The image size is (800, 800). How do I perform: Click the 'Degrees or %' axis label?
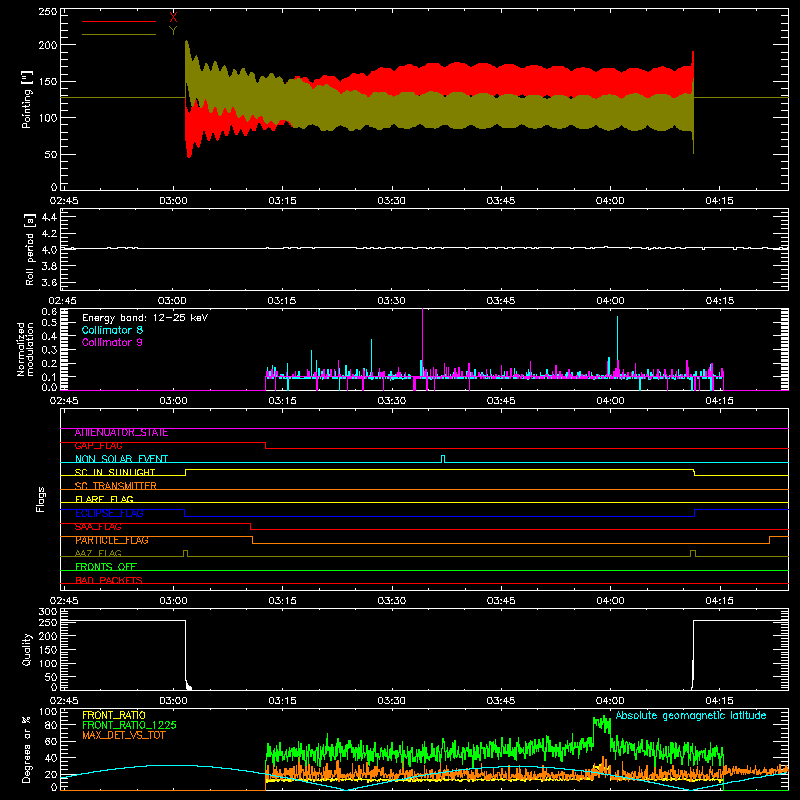point(27,749)
